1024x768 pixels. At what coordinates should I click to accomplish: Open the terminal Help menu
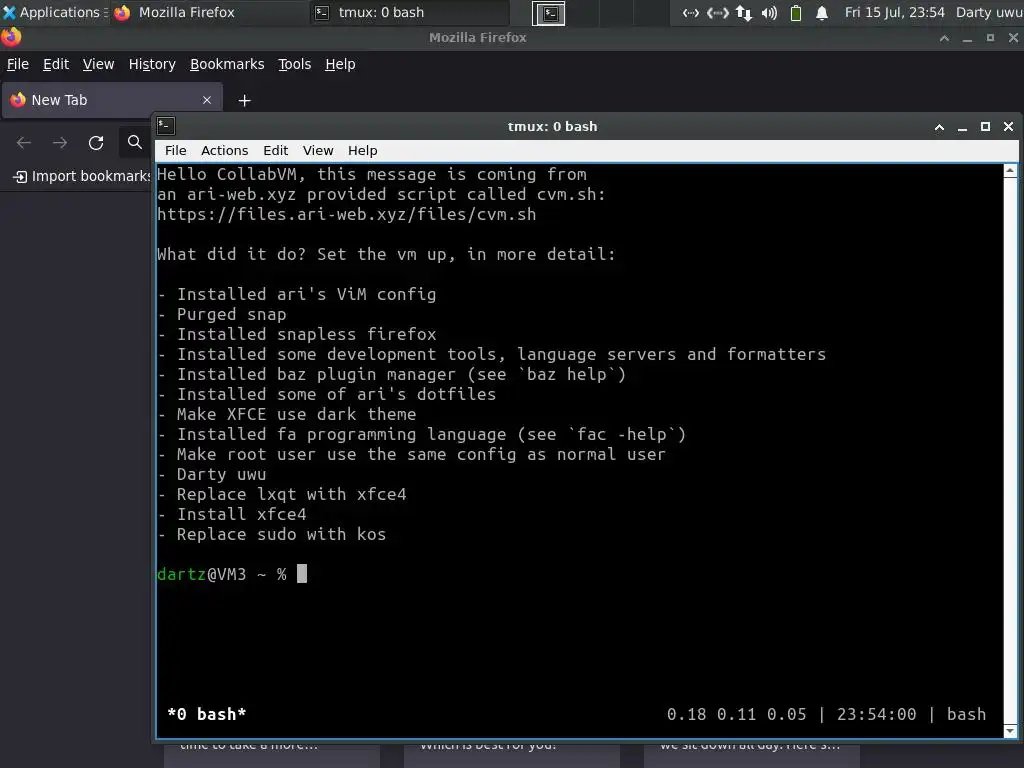tap(362, 150)
